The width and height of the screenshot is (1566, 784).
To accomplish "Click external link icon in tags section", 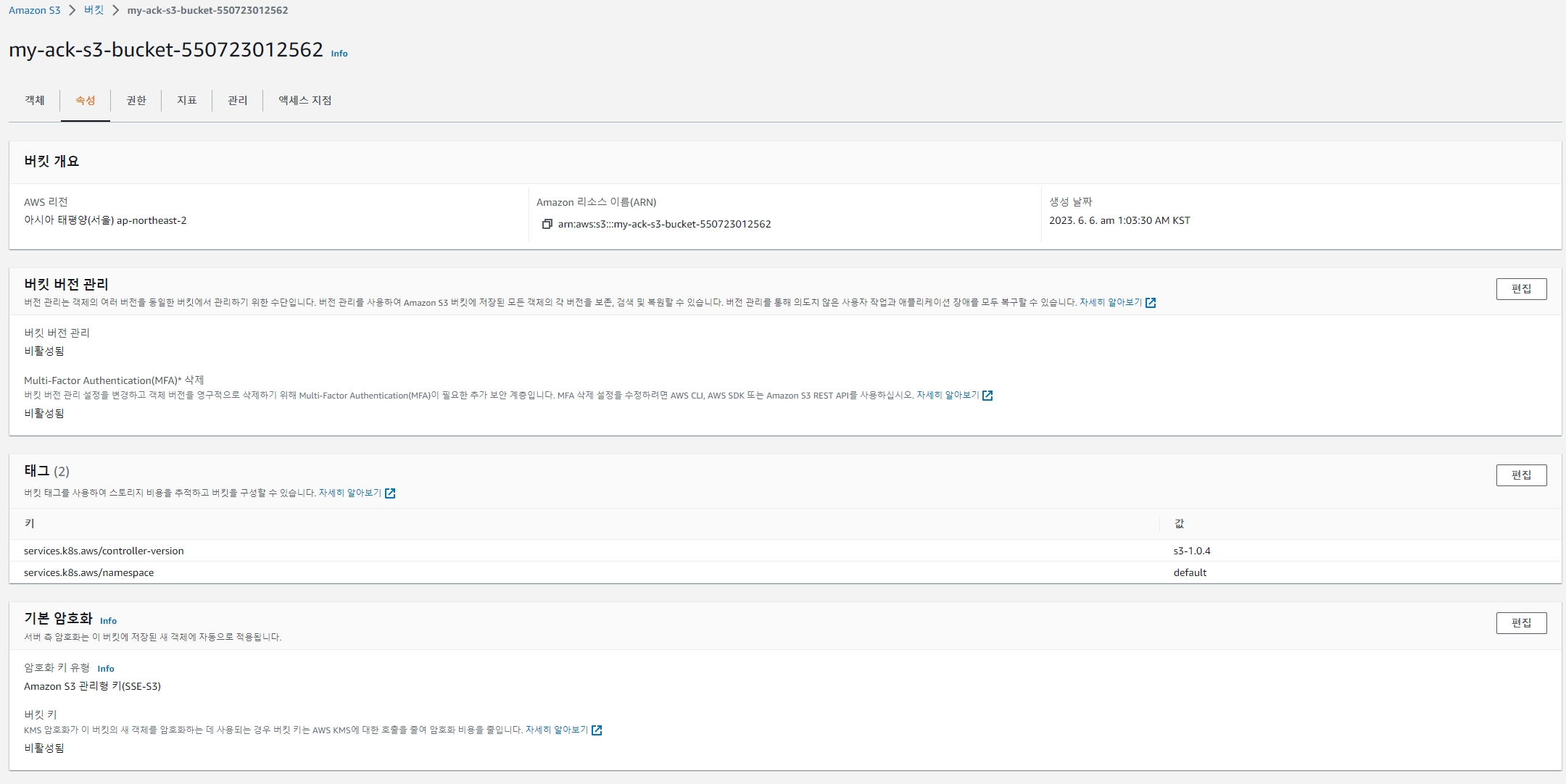I will pos(390,493).
